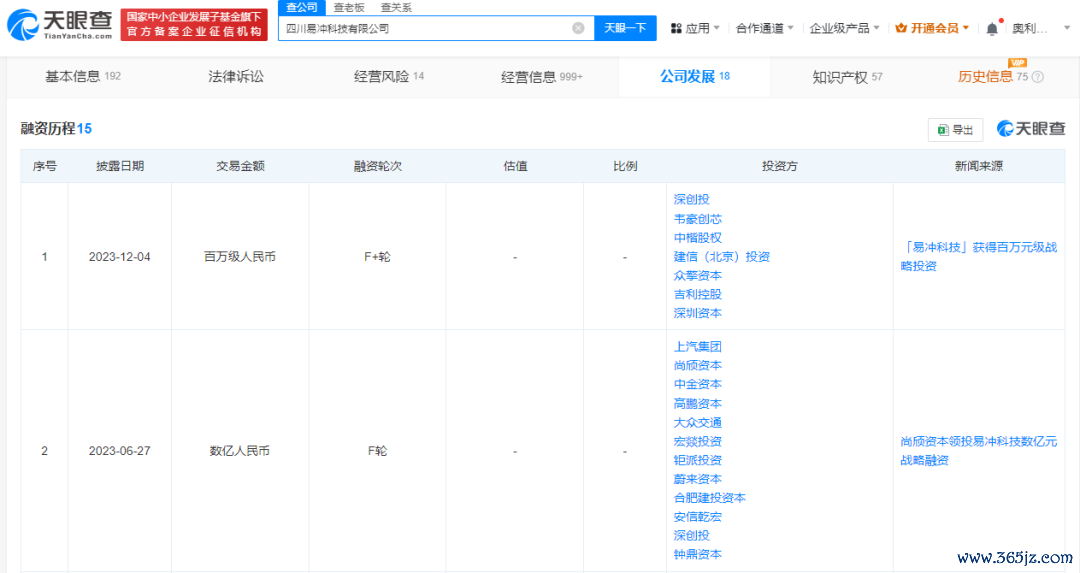Open the 经营信息 tab

(541, 77)
